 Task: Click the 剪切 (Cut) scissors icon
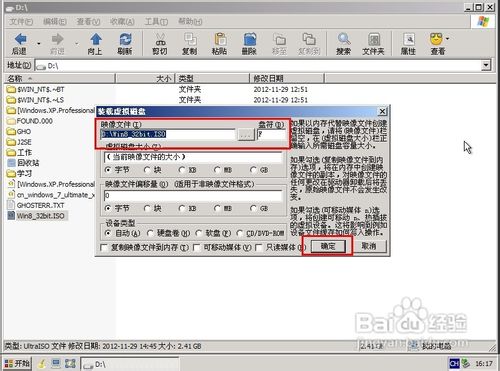(x=160, y=39)
